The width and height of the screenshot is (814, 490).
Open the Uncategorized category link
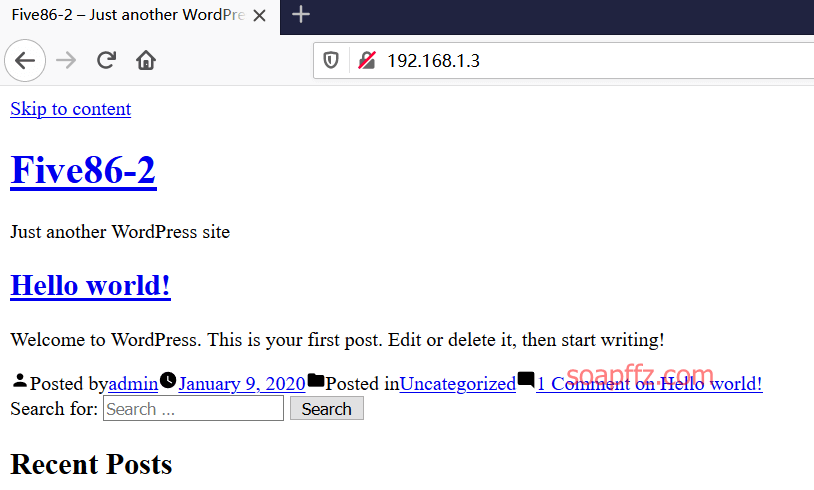[x=458, y=384]
